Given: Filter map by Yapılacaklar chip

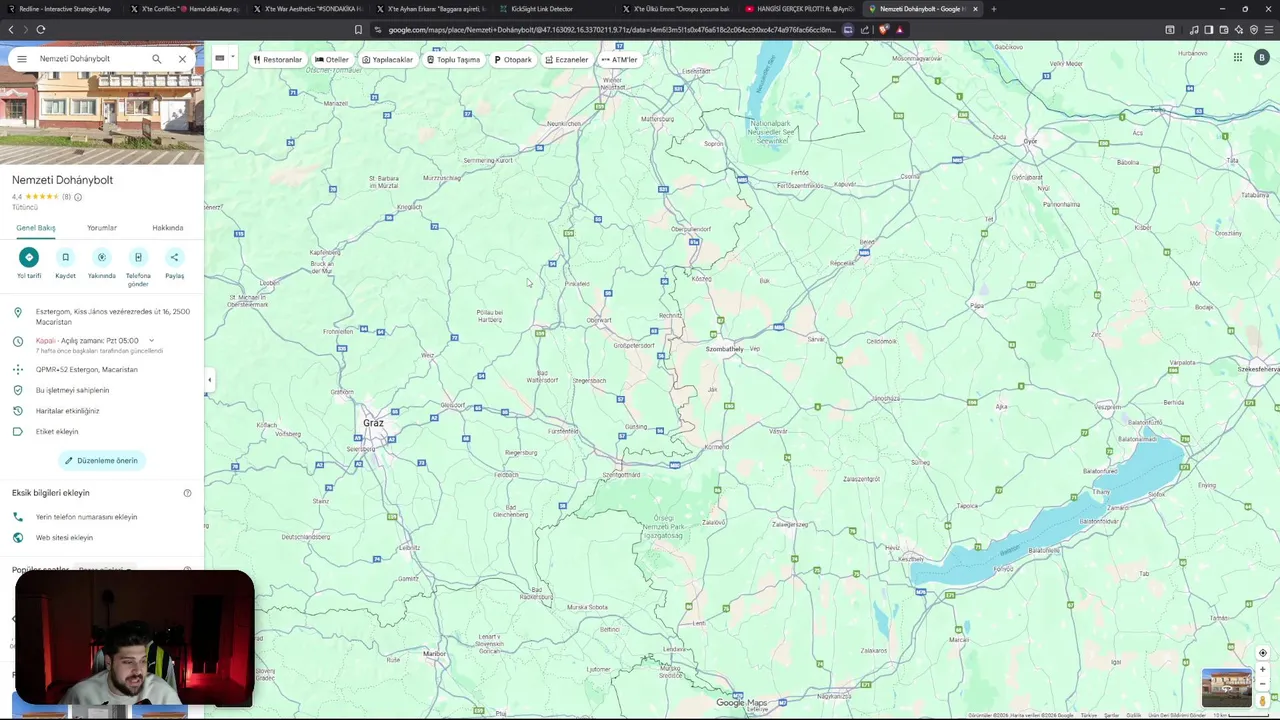Looking at the screenshot, I should [387, 60].
